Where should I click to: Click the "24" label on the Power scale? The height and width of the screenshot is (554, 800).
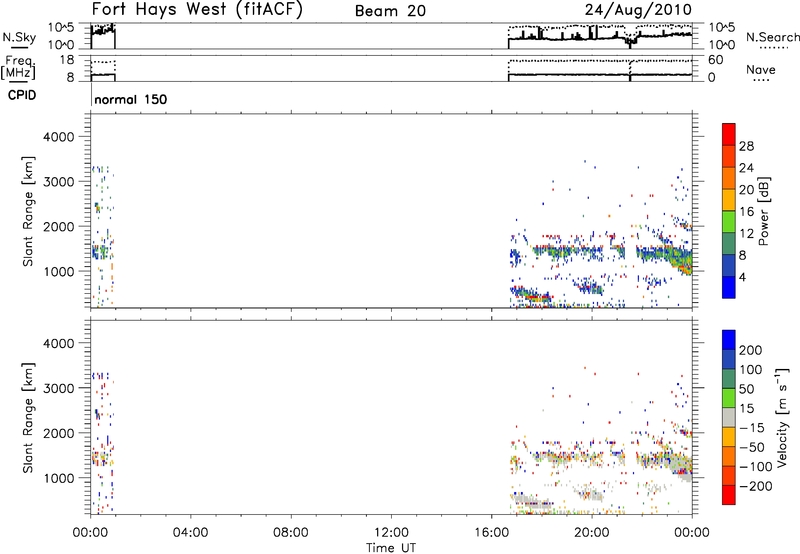746,168
